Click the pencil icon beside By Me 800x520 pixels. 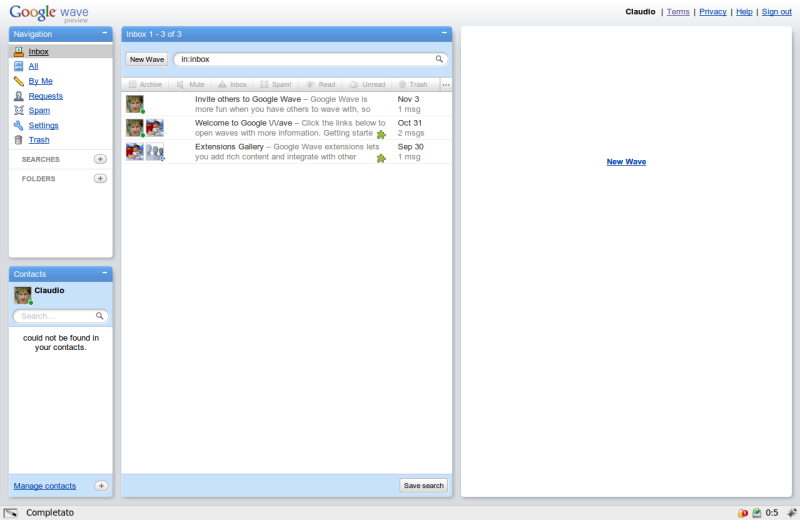pos(19,81)
